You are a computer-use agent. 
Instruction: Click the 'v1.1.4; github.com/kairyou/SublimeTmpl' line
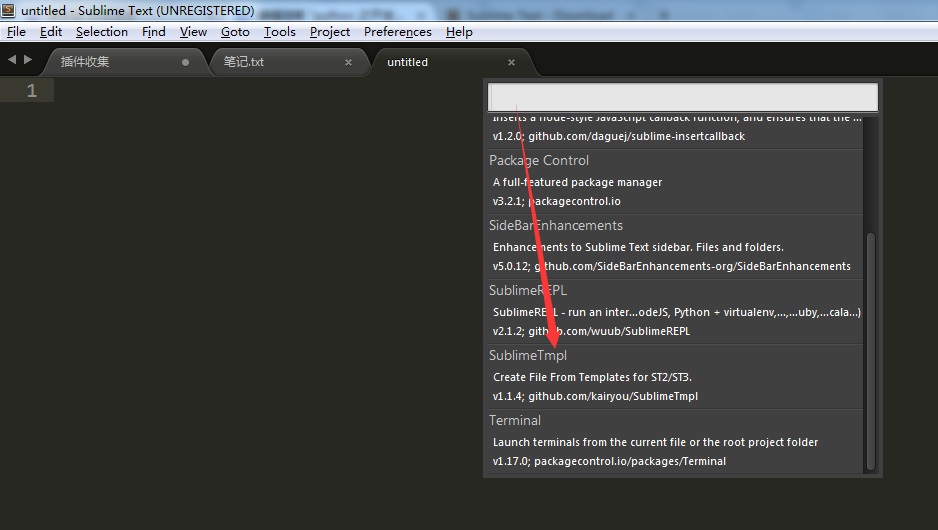click(595, 397)
